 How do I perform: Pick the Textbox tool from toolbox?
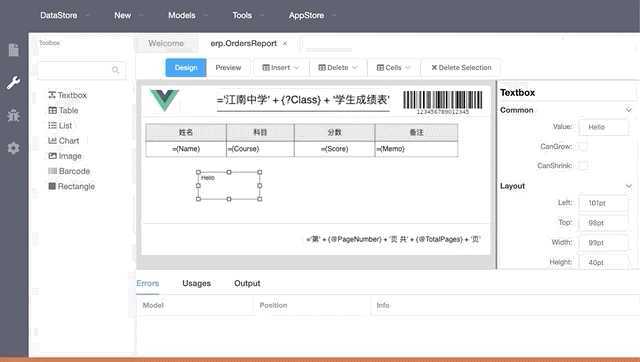point(67,95)
